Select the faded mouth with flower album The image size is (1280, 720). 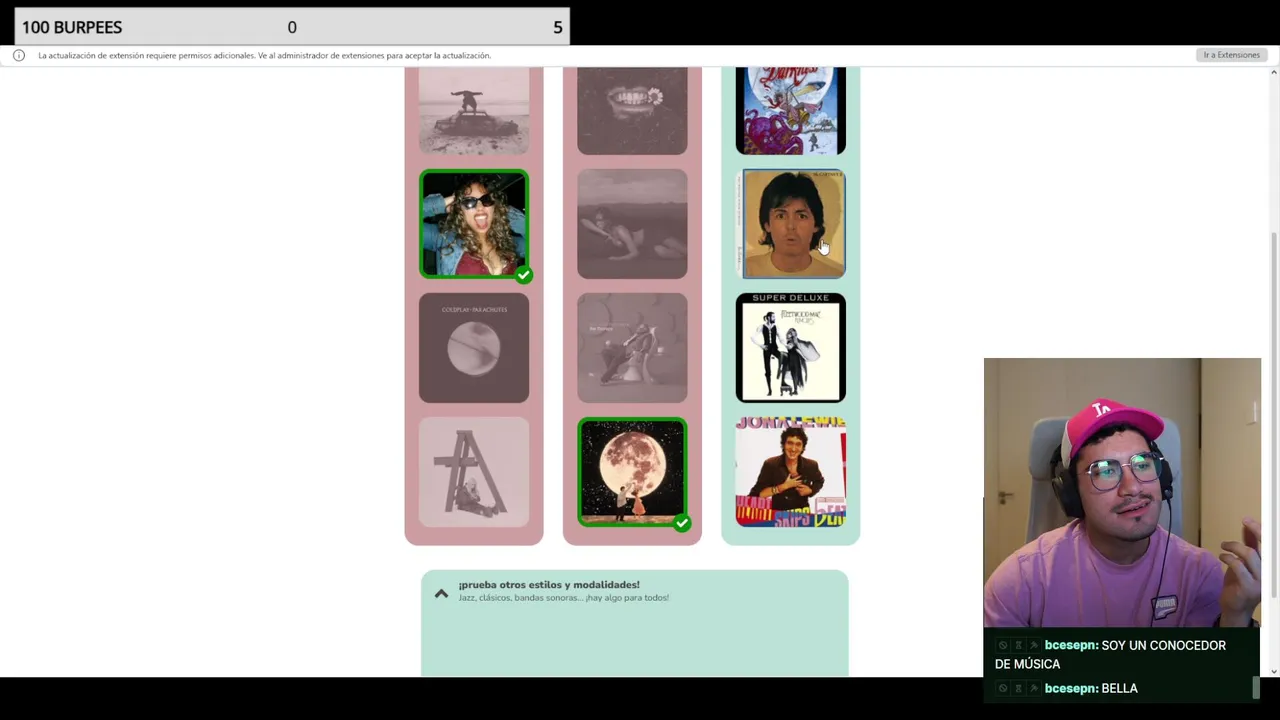[x=632, y=111]
